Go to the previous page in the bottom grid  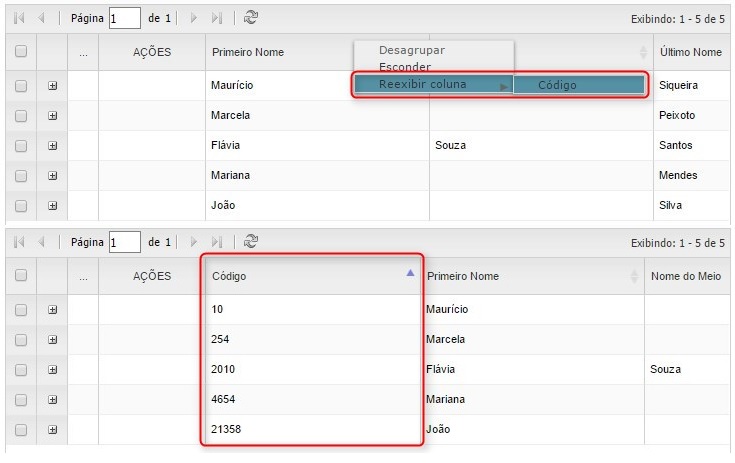(x=41, y=242)
